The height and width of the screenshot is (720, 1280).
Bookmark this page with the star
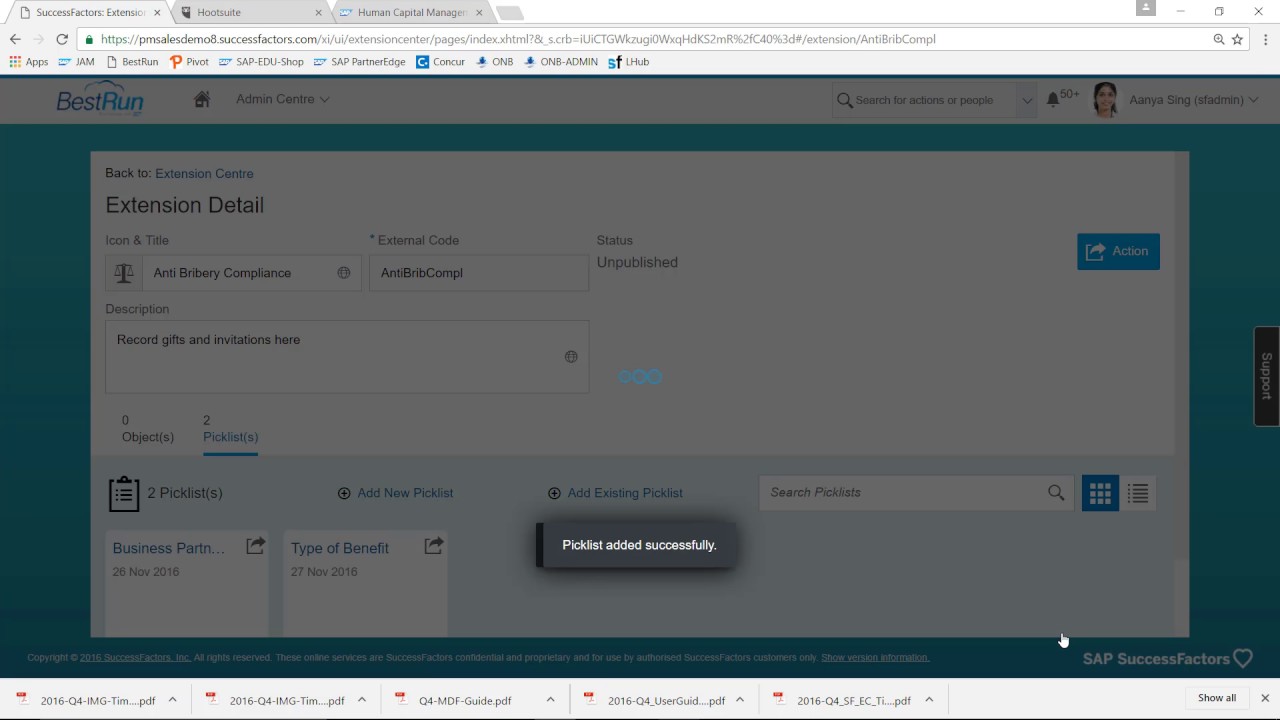pyautogui.click(x=1237, y=39)
